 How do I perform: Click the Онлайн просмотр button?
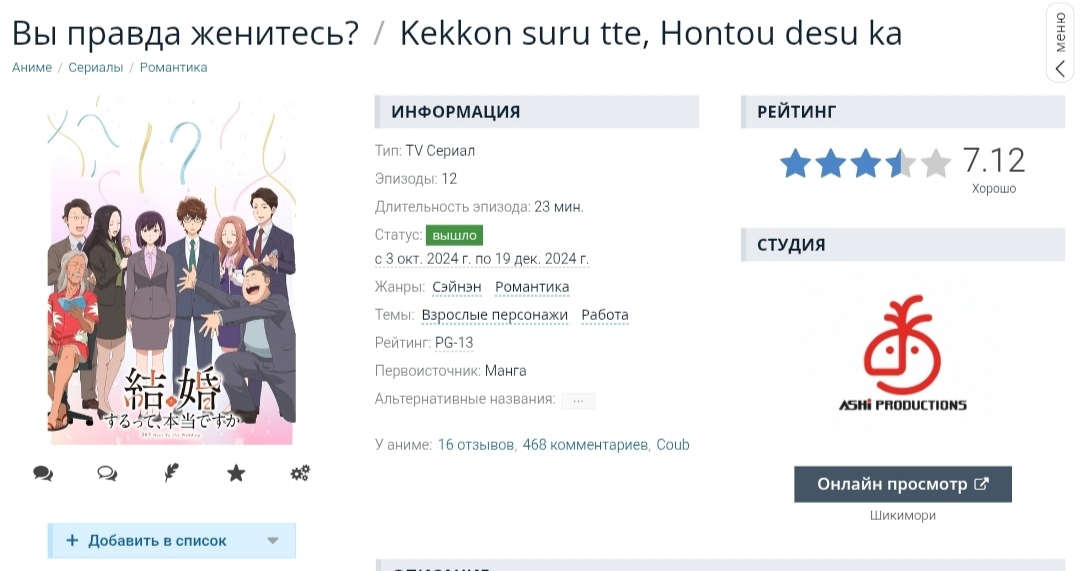pyautogui.click(x=903, y=484)
